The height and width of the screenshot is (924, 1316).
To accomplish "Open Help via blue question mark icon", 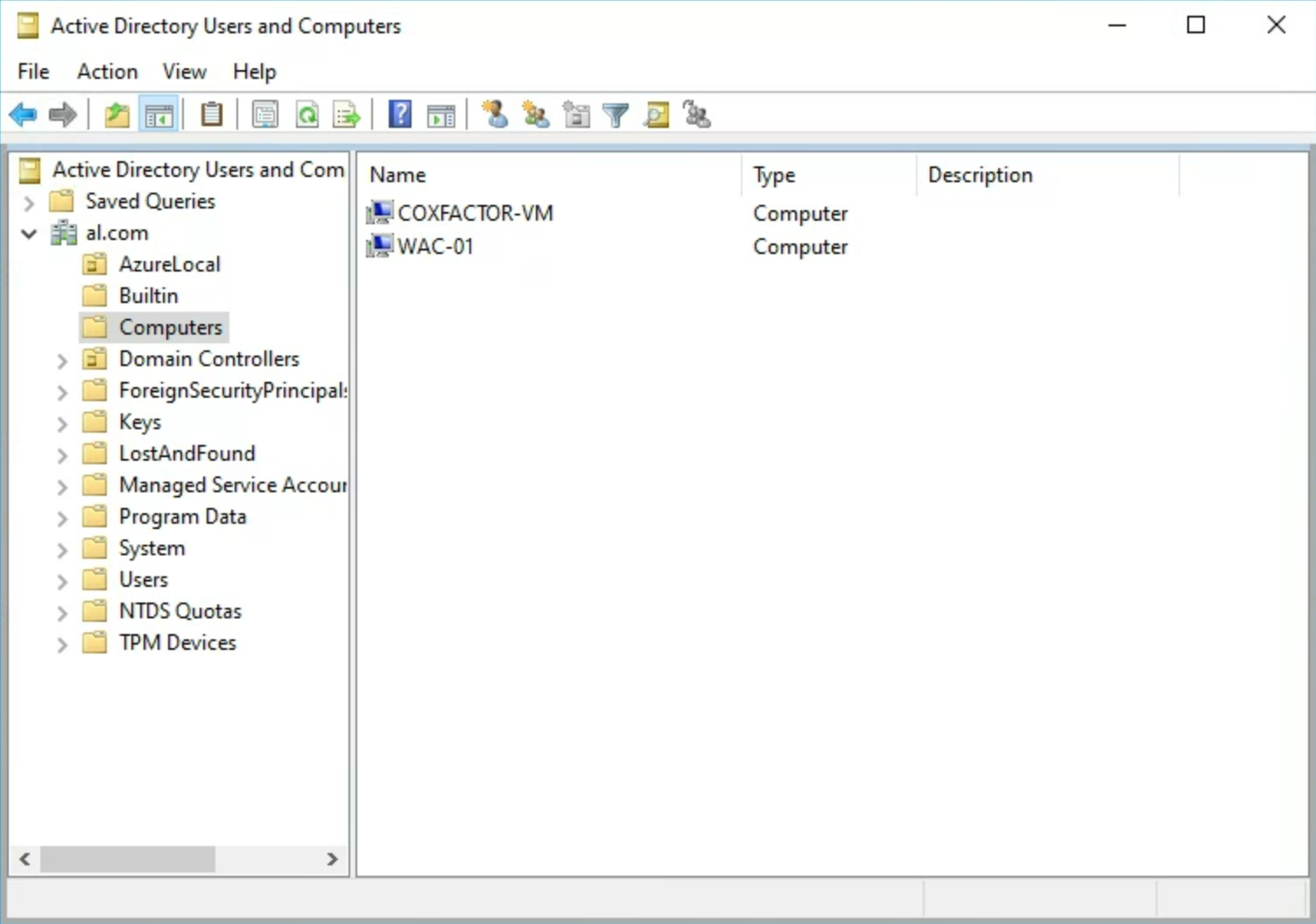I will click(x=400, y=115).
